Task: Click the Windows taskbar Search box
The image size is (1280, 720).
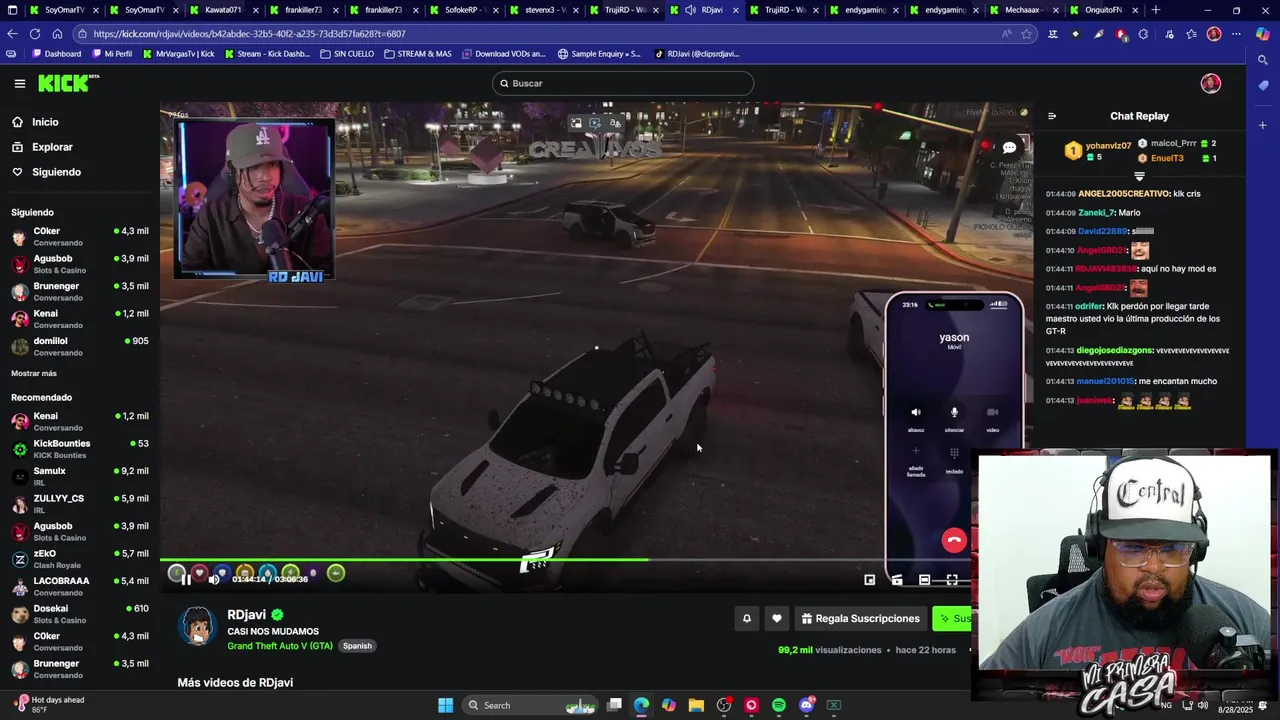Action: click(532, 705)
